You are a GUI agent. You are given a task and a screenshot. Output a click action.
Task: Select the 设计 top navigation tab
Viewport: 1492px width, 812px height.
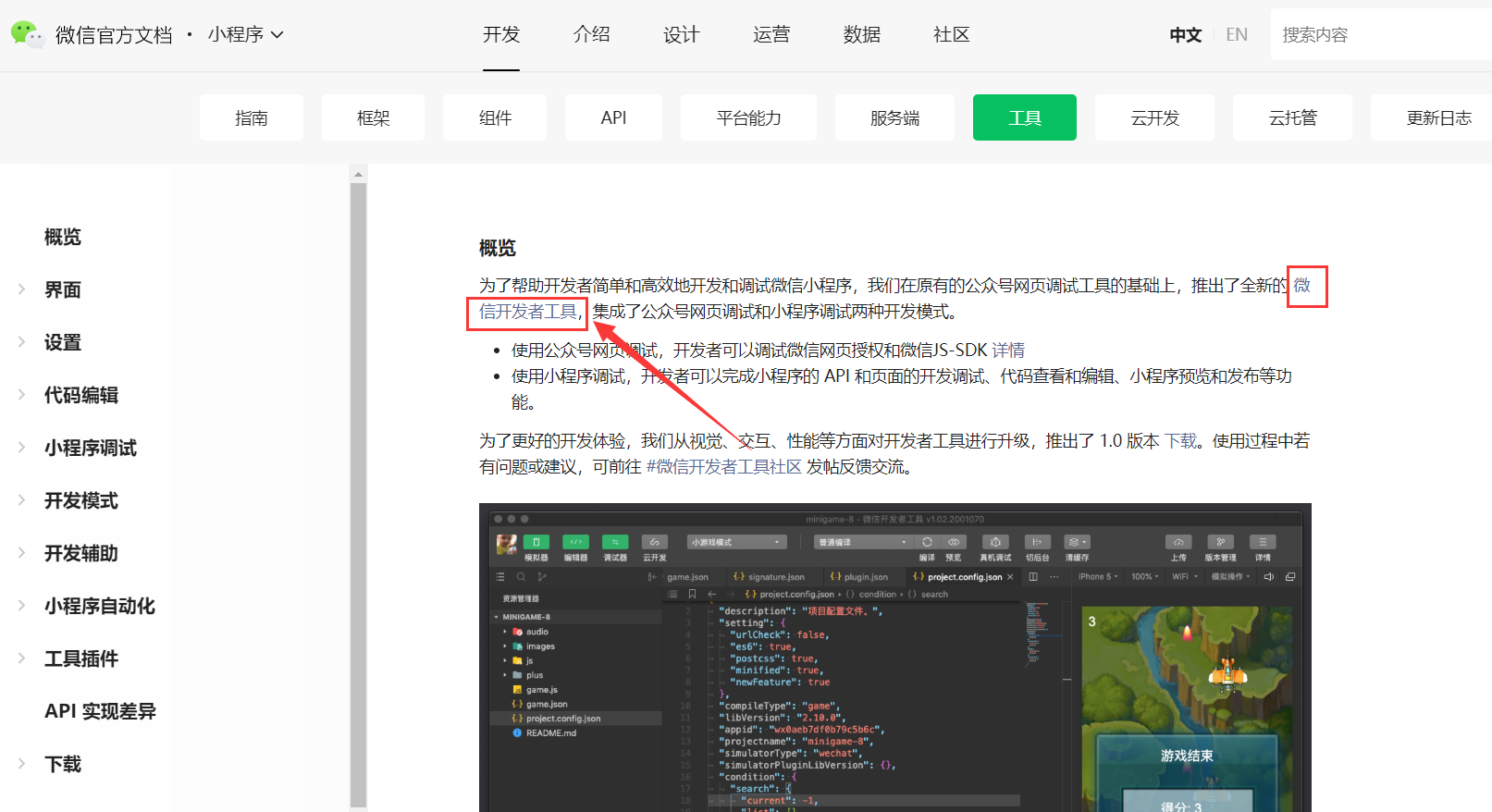tap(682, 35)
